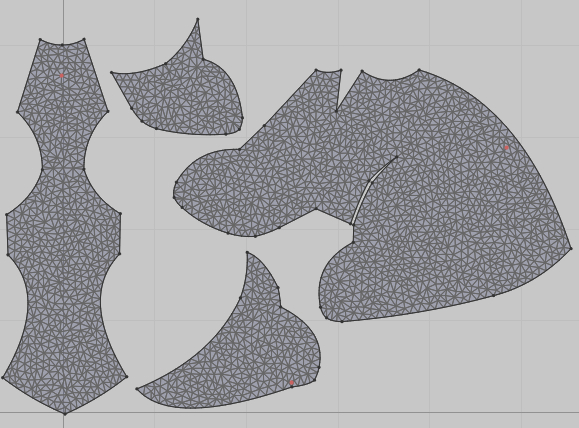The height and width of the screenshot is (428, 579).
Task: Click the bottom-left corner vertex of the tall pattern
Action: click(x=3, y=377)
